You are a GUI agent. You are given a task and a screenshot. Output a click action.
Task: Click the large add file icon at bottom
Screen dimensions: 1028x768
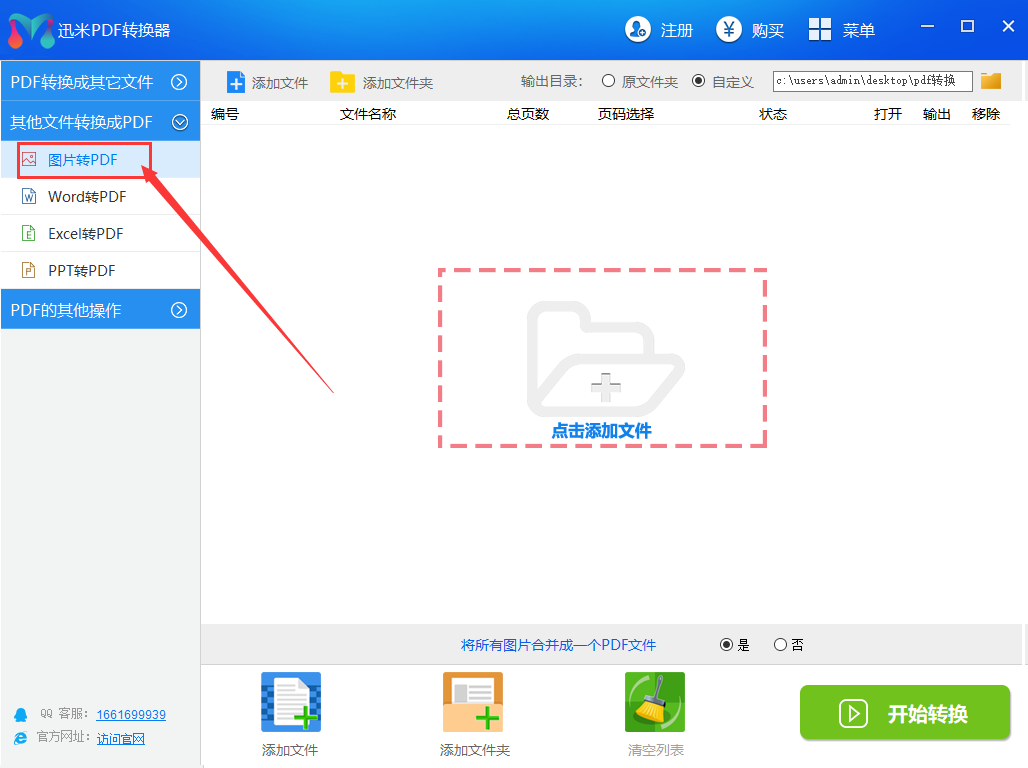[x=290, y=703]
